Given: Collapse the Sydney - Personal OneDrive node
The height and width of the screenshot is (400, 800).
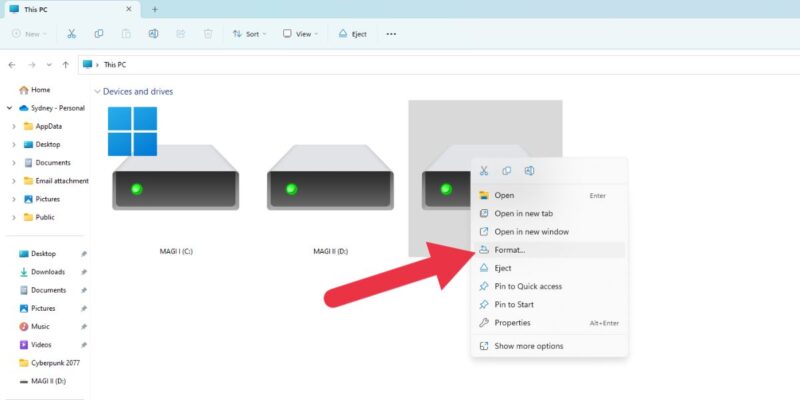Looking at the screenshot, I should pyautogui.click(x=9, y=108).
